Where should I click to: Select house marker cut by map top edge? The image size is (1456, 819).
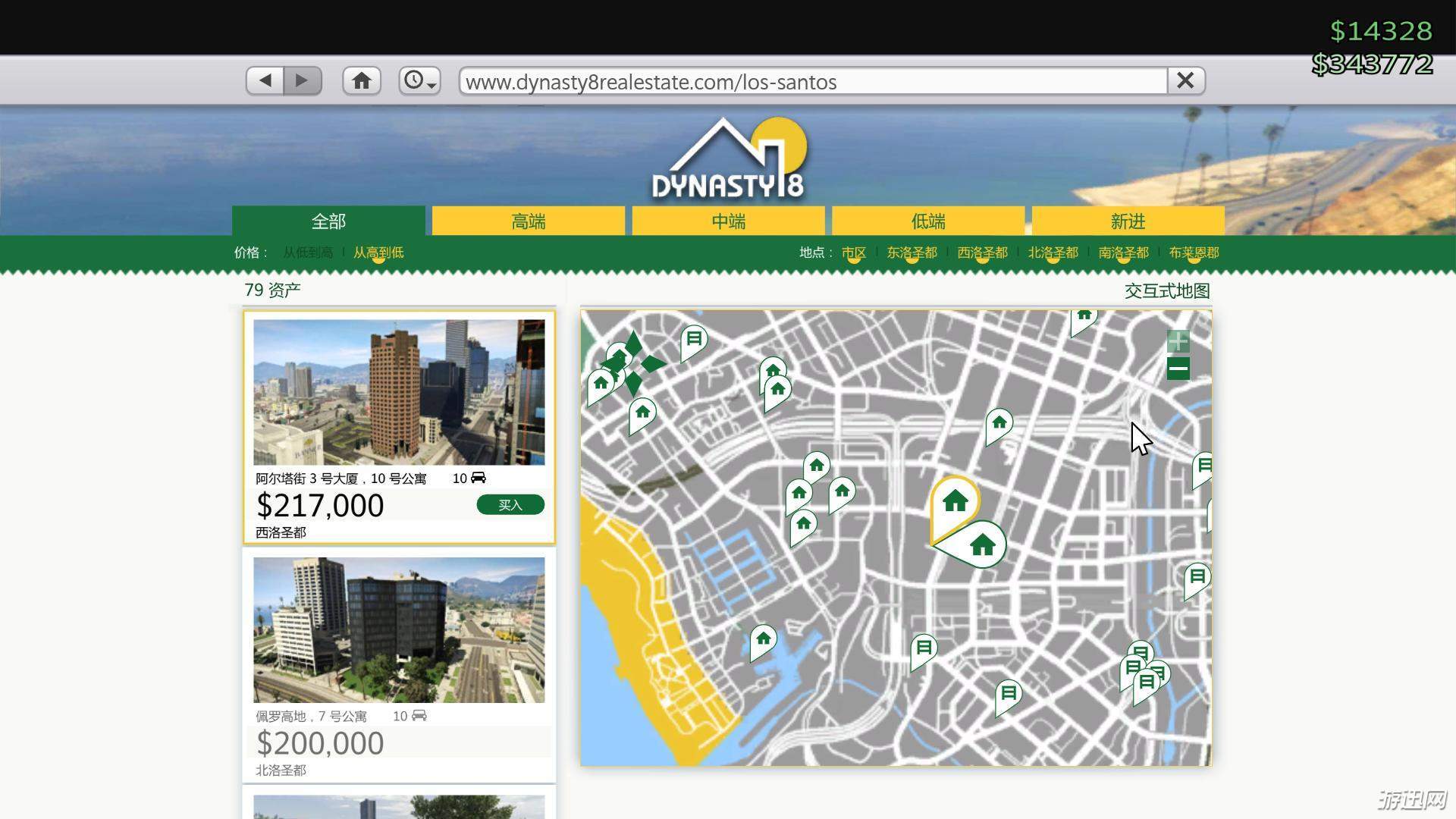[x=1083, y=320]
